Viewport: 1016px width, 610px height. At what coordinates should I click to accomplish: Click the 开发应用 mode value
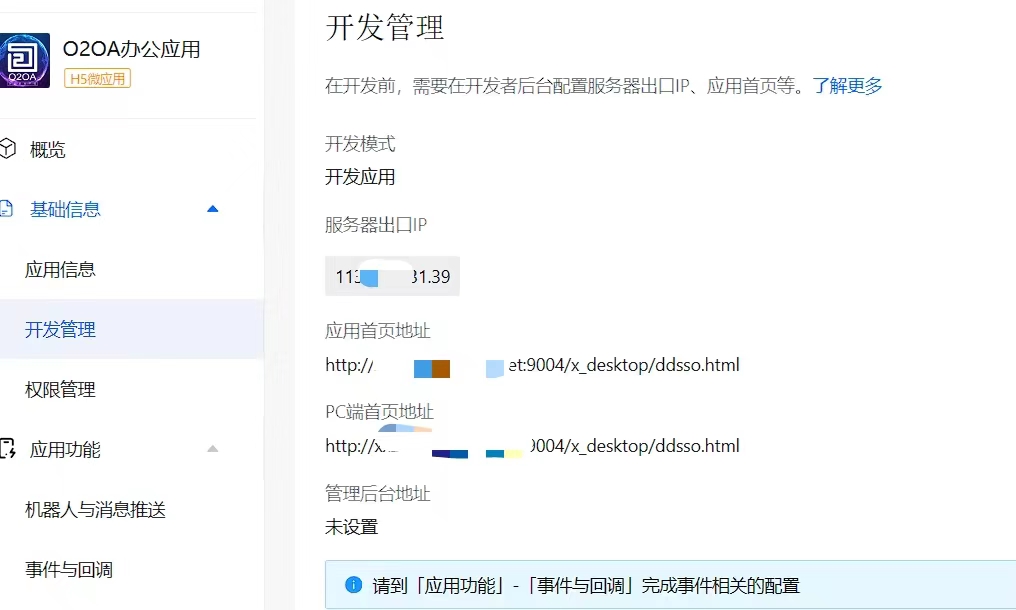point(360,177)
